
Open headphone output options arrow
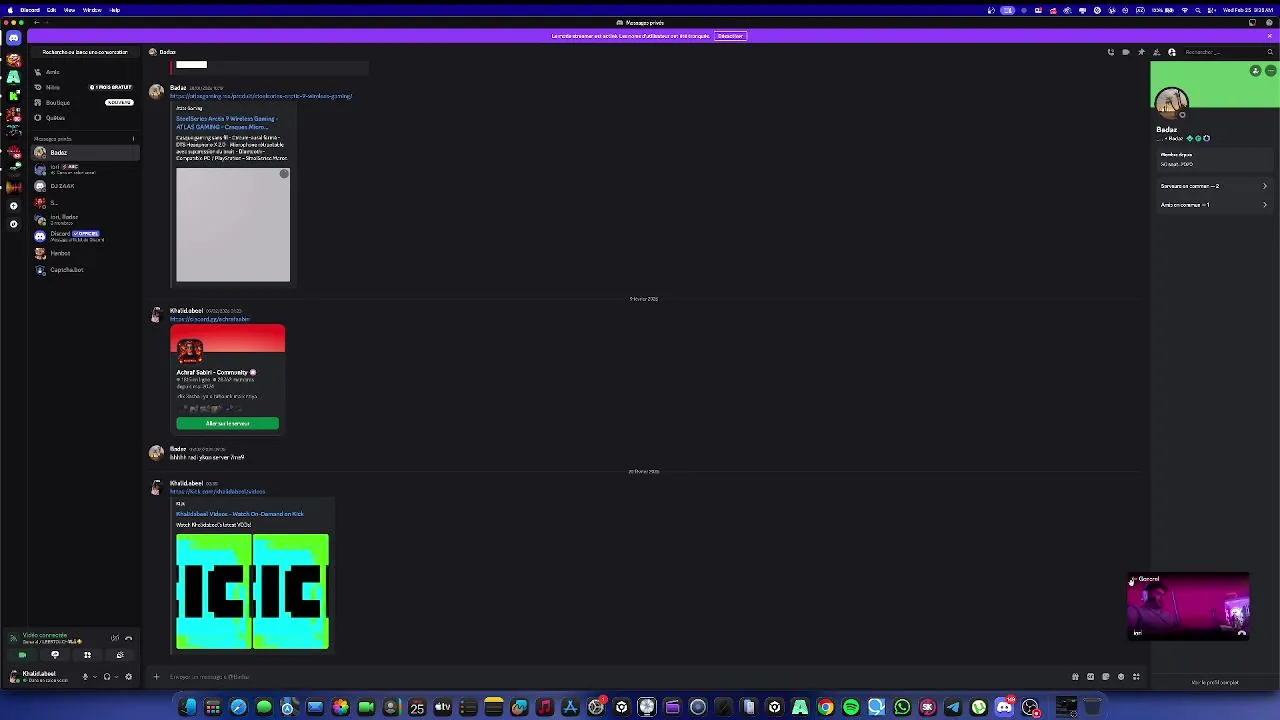[x=117, y=677]
